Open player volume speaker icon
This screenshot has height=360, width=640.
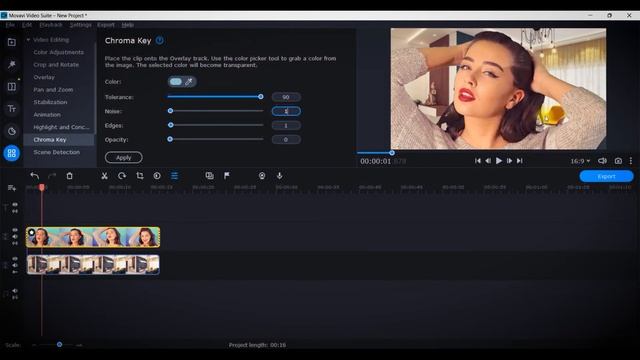[x=602, y=161]
